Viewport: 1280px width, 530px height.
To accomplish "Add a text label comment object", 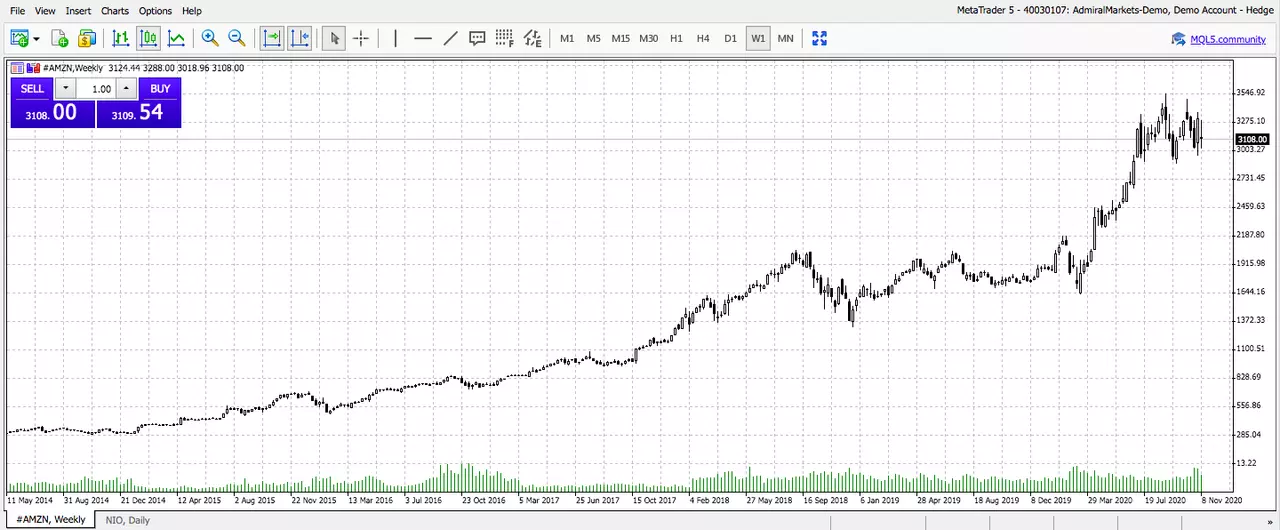I will pos(477,38).
